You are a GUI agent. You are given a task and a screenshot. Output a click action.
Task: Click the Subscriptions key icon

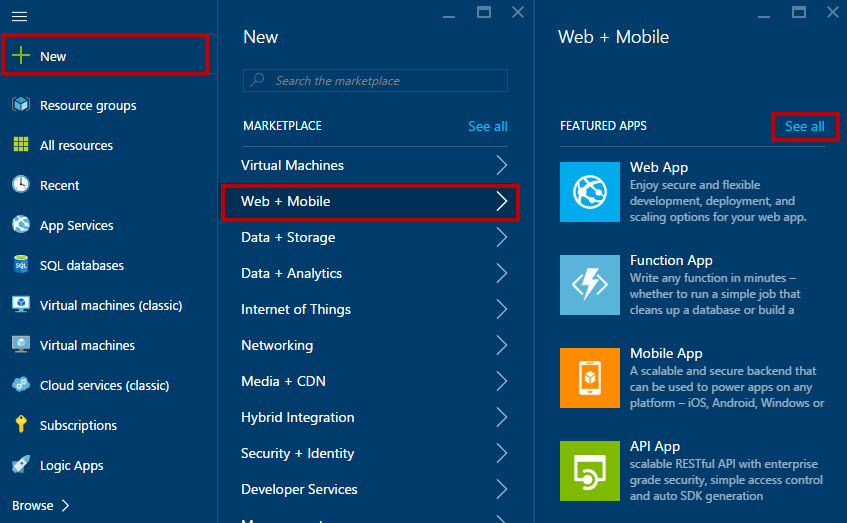tap(21, 424)
